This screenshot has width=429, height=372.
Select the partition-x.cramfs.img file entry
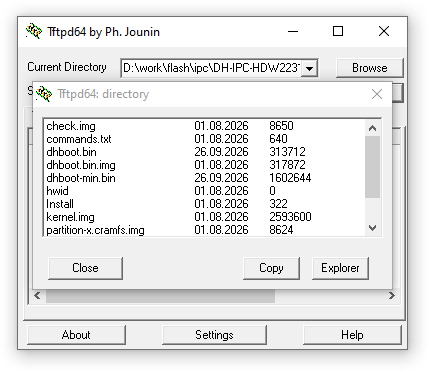tap(204, 230)
